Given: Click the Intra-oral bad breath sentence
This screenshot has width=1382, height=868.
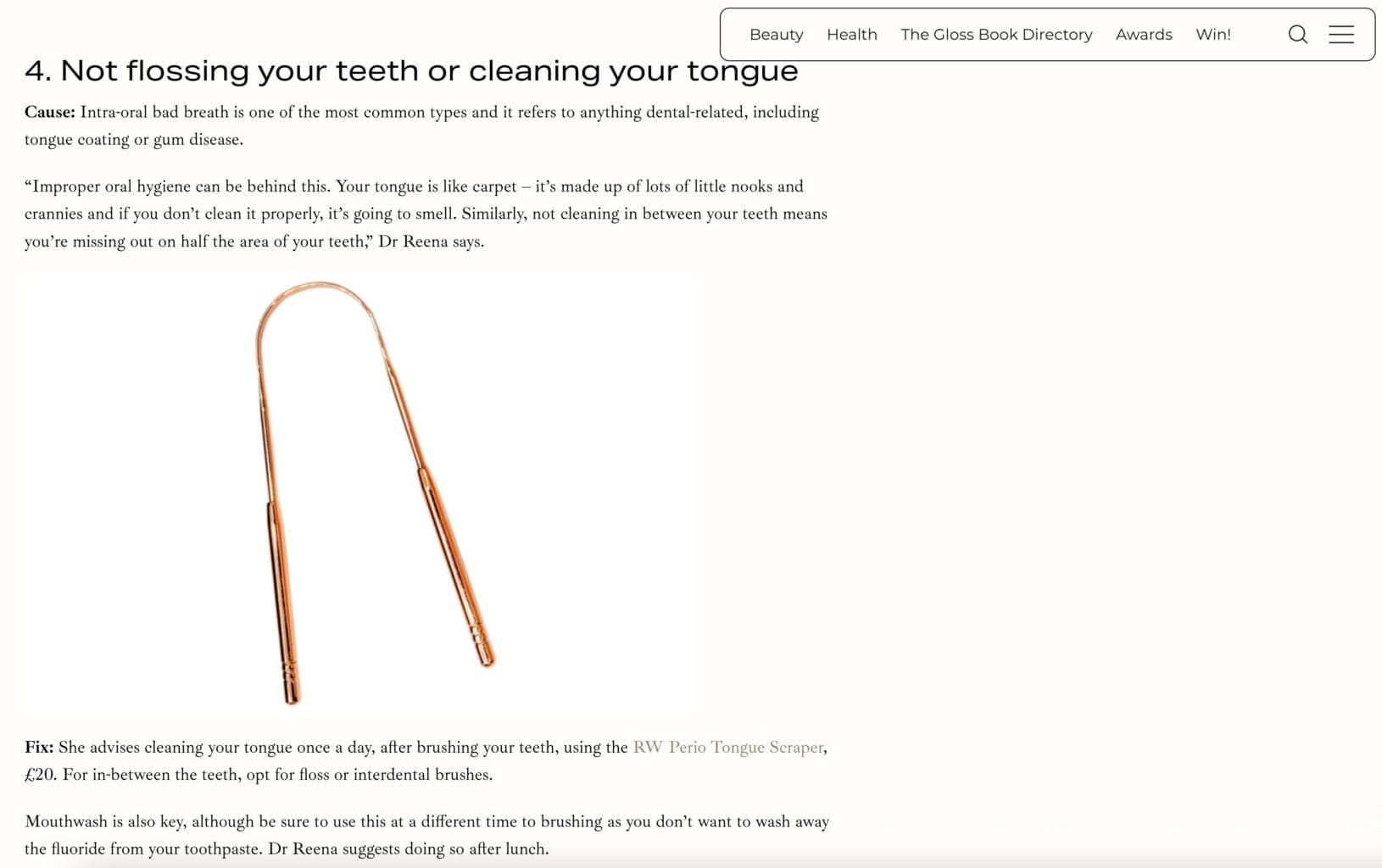Looking at the screenshot, I should coord(421,125).
